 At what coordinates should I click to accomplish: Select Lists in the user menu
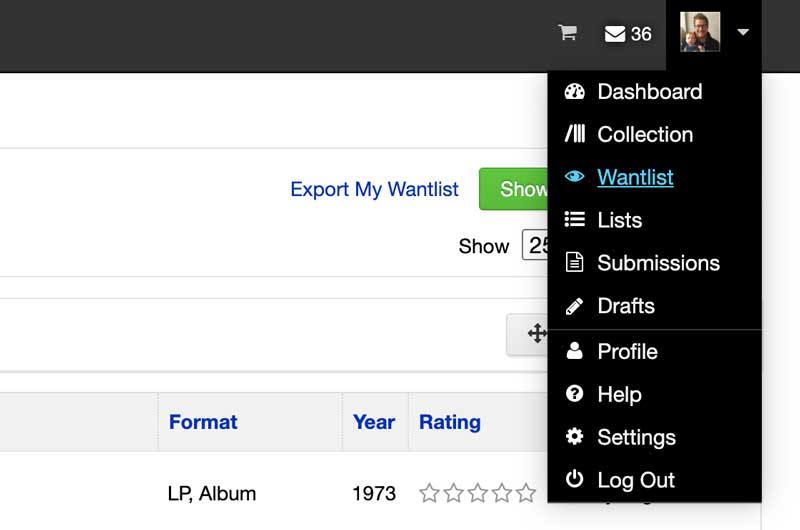point(619,220)
